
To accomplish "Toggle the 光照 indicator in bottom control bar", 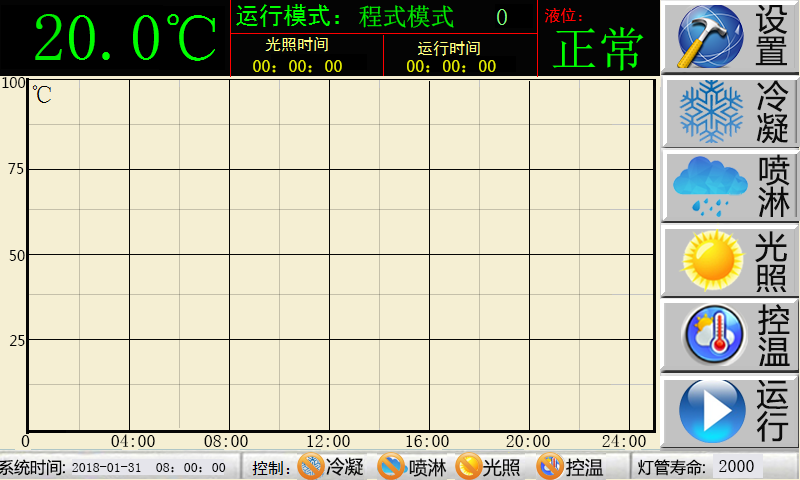I will [468, 466].
